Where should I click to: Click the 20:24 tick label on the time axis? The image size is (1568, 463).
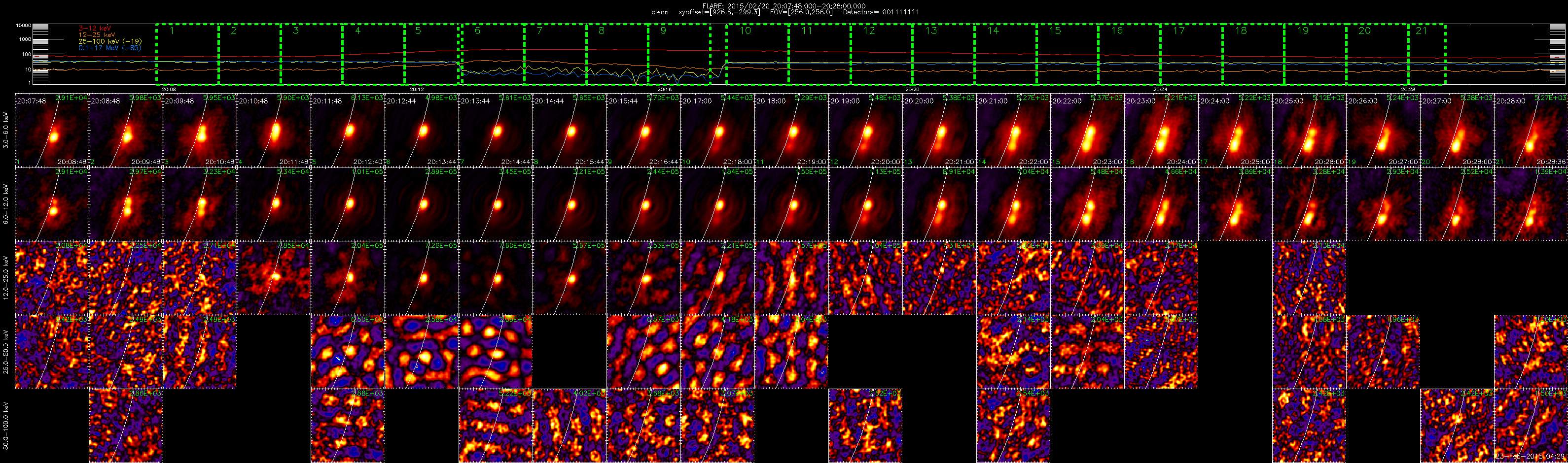click(1160, 90)
